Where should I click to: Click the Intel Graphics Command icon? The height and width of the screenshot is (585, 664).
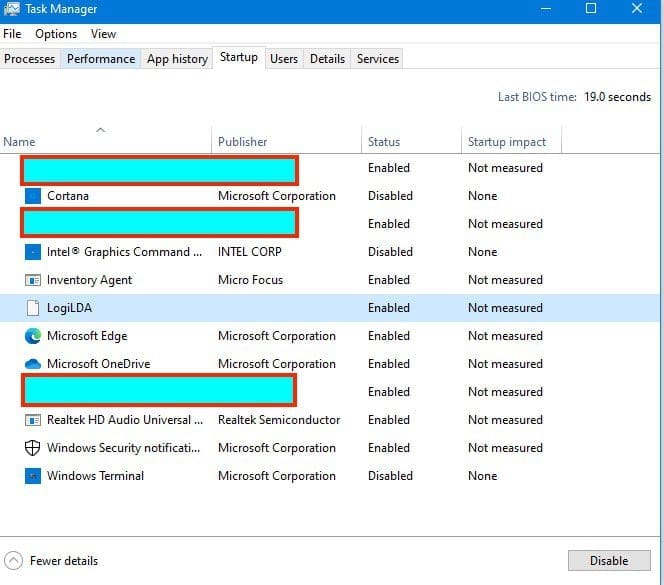point(32,252)
